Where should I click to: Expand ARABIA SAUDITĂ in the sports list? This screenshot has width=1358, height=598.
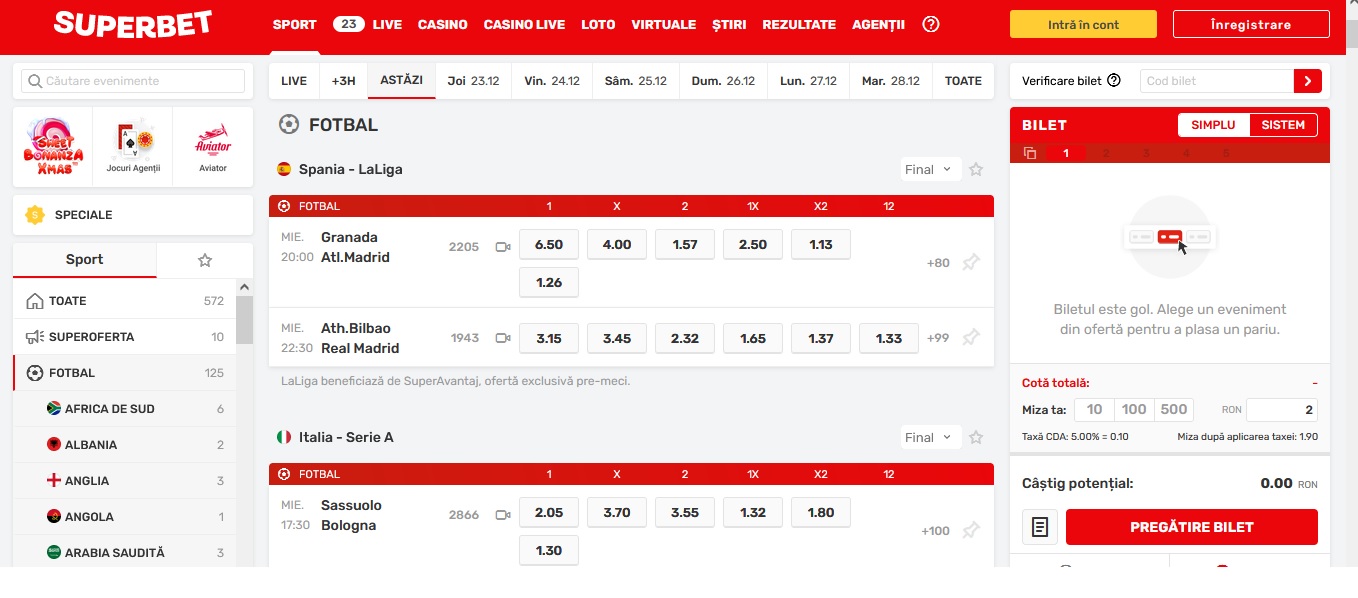click(125, 553)
